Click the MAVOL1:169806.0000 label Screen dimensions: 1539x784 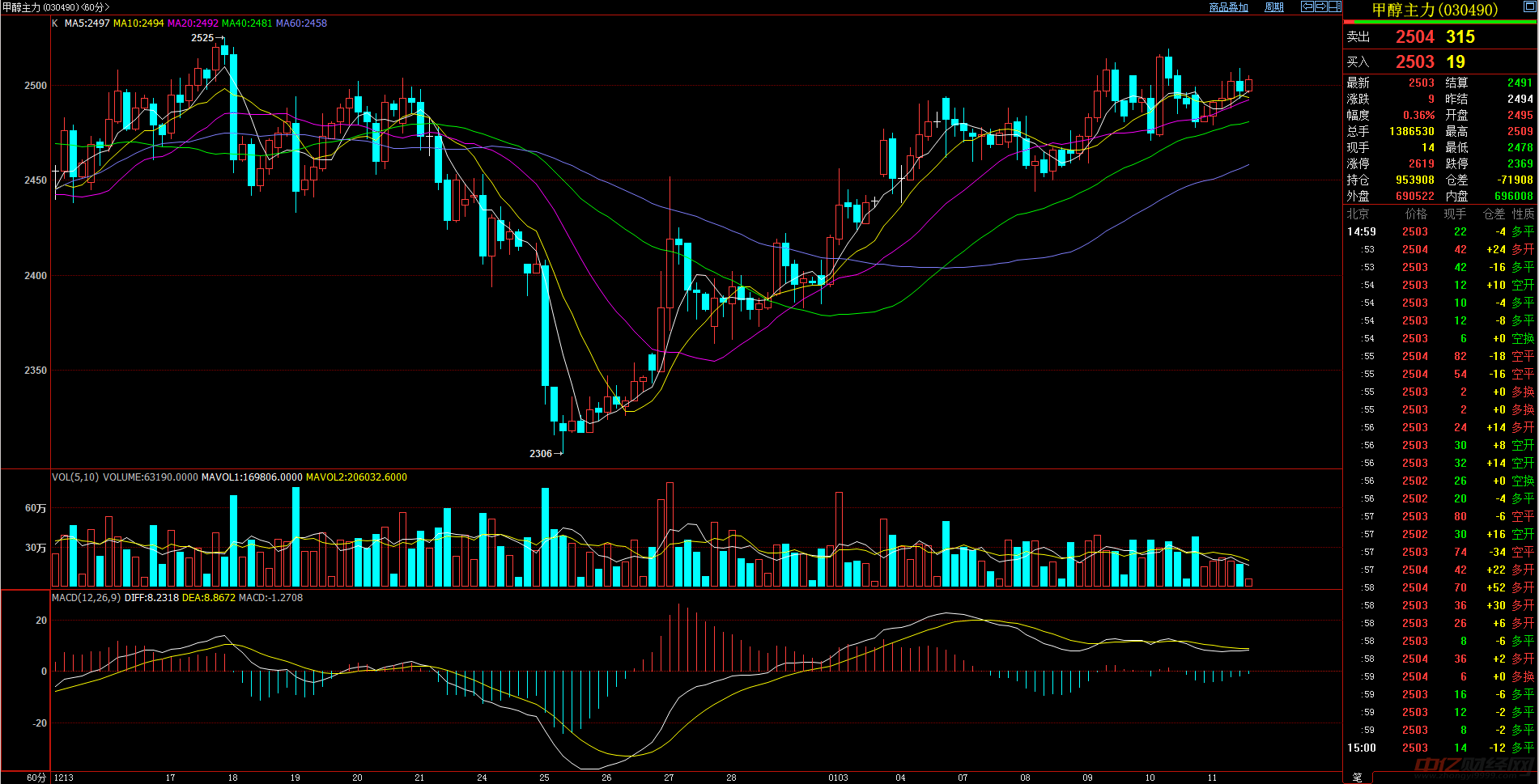click(x=252, y=477)
